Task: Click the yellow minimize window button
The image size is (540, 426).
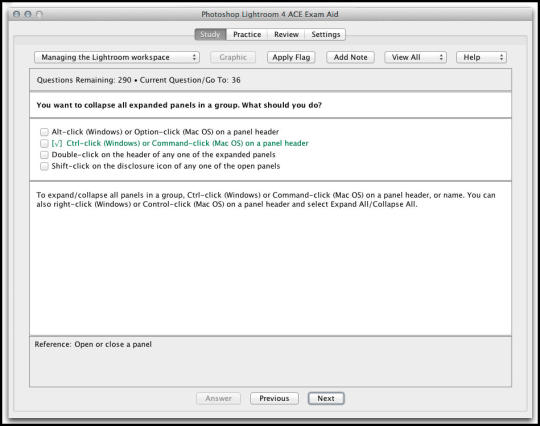Action: [x=28, y=14]
